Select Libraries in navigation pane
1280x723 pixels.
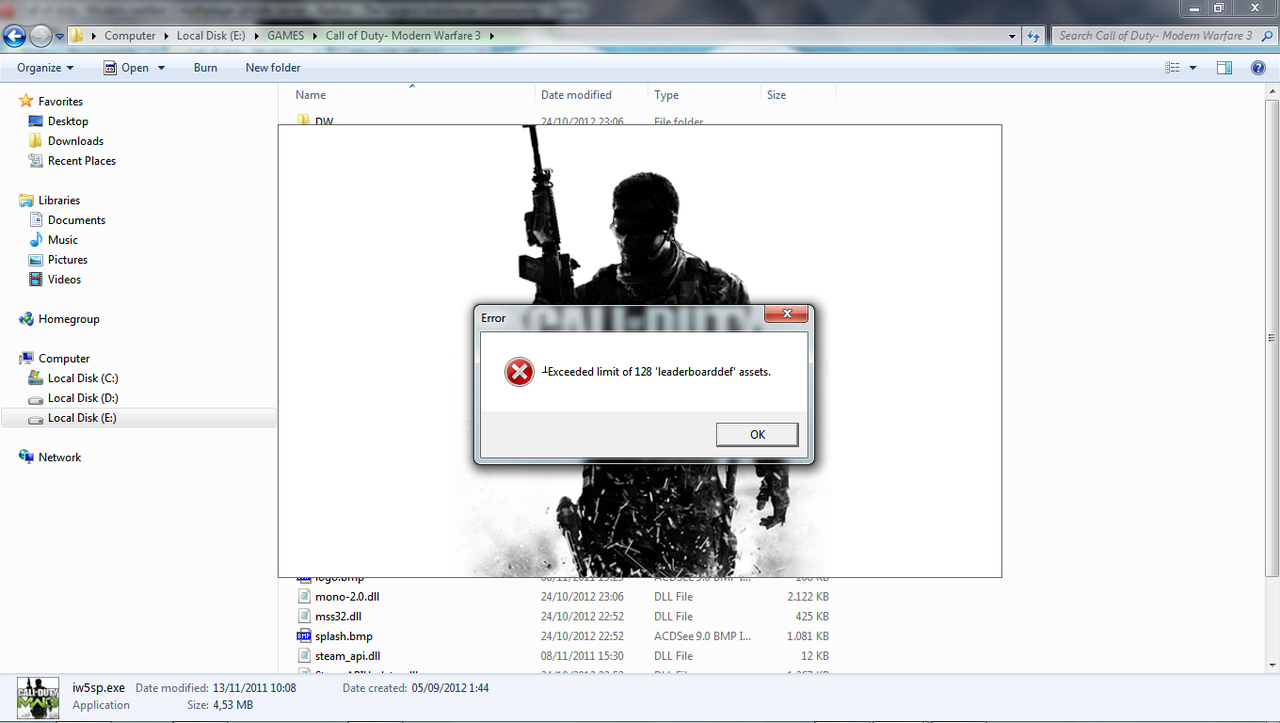point(59,200)
